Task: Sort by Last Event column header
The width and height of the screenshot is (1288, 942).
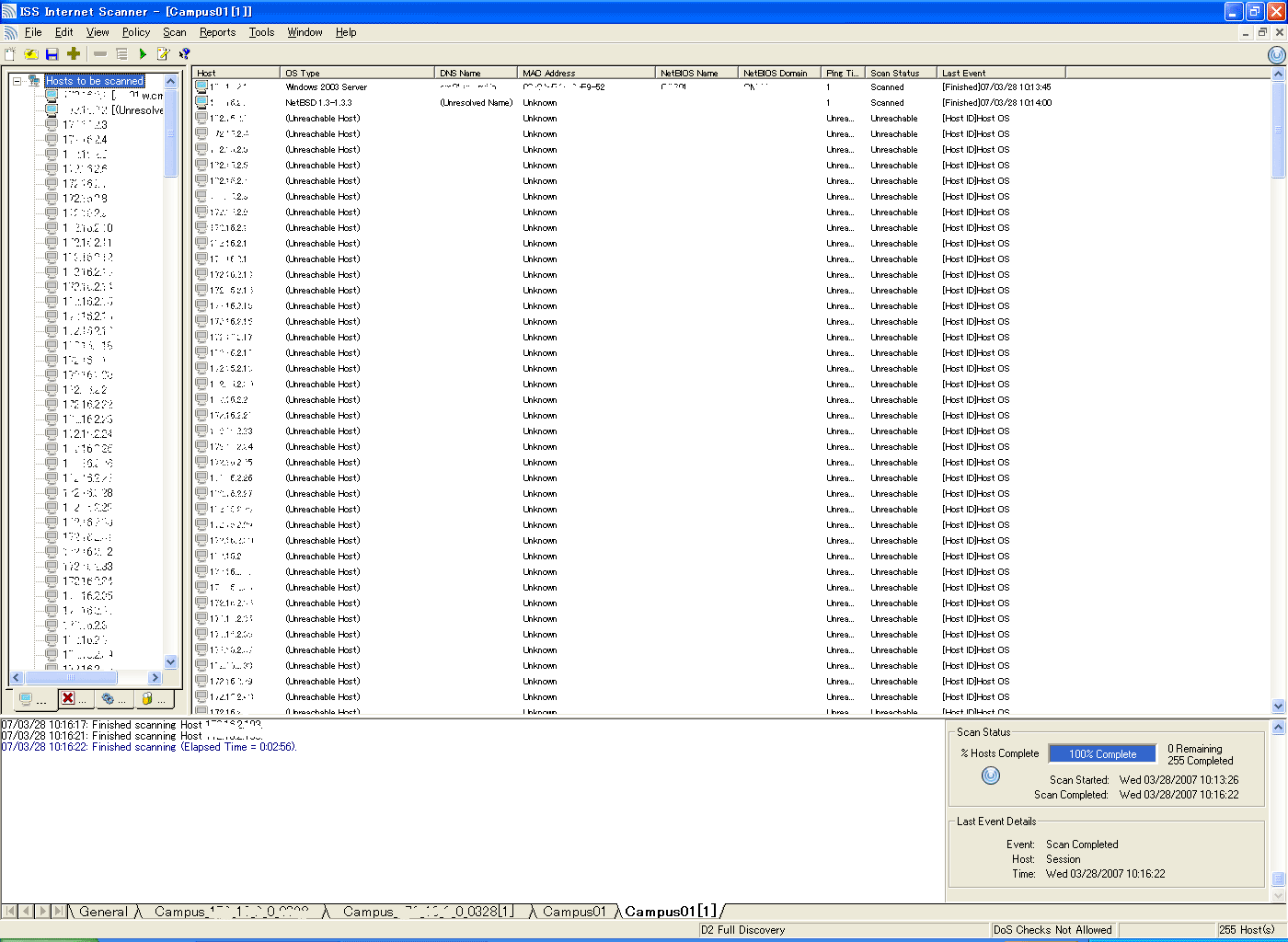Action: point(1001,73)
